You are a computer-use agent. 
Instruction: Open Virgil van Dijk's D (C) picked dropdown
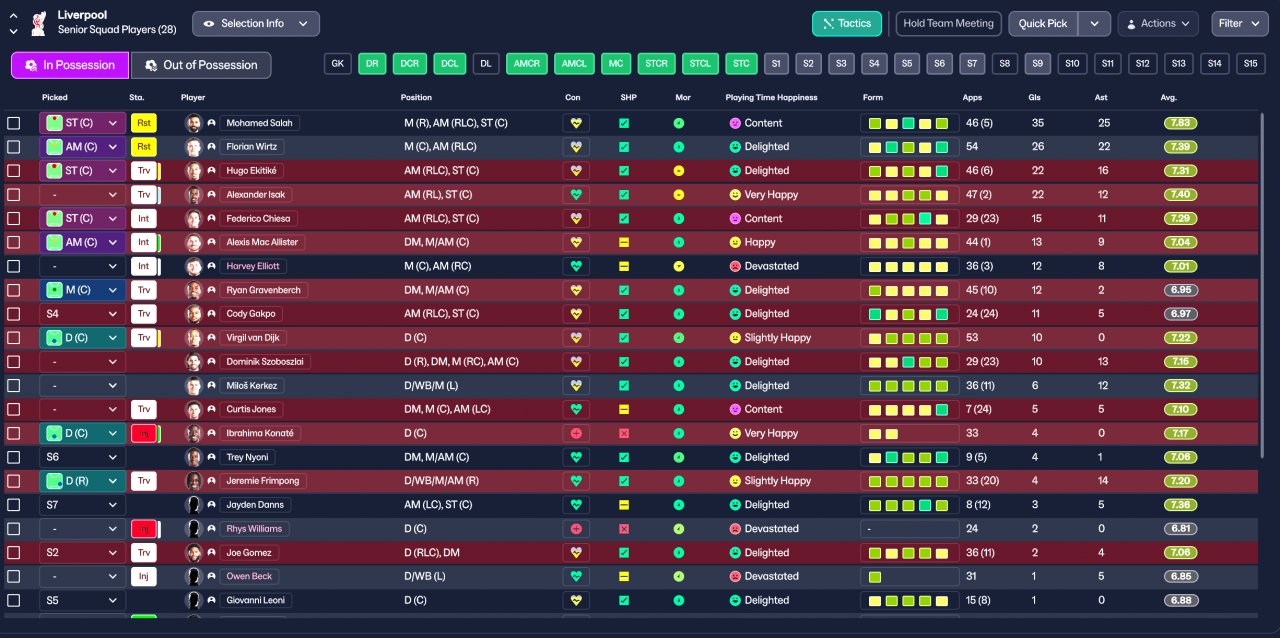82,338
